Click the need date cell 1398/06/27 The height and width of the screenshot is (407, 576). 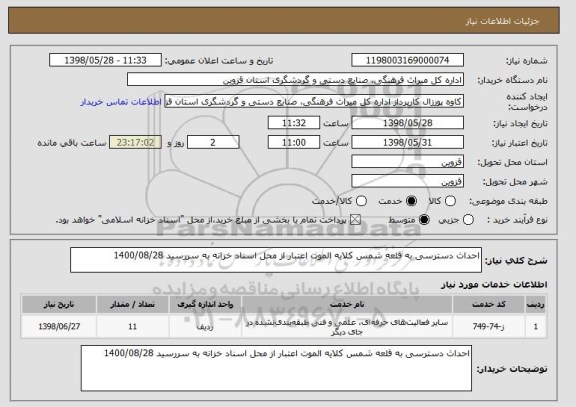coord(59,327)
